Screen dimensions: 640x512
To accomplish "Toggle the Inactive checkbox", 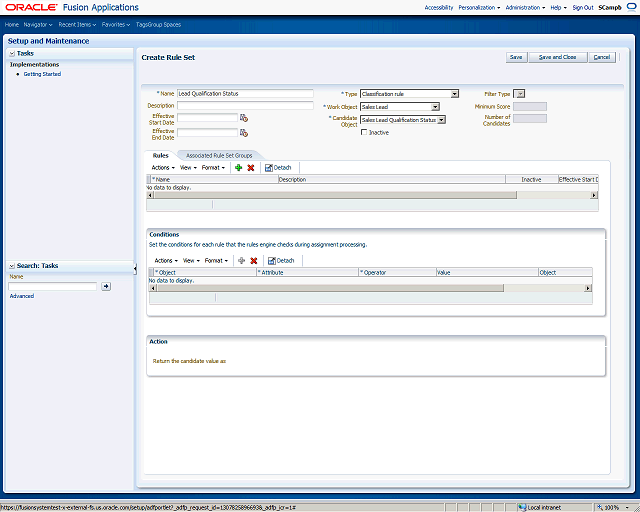I will [x=364, y=132].
